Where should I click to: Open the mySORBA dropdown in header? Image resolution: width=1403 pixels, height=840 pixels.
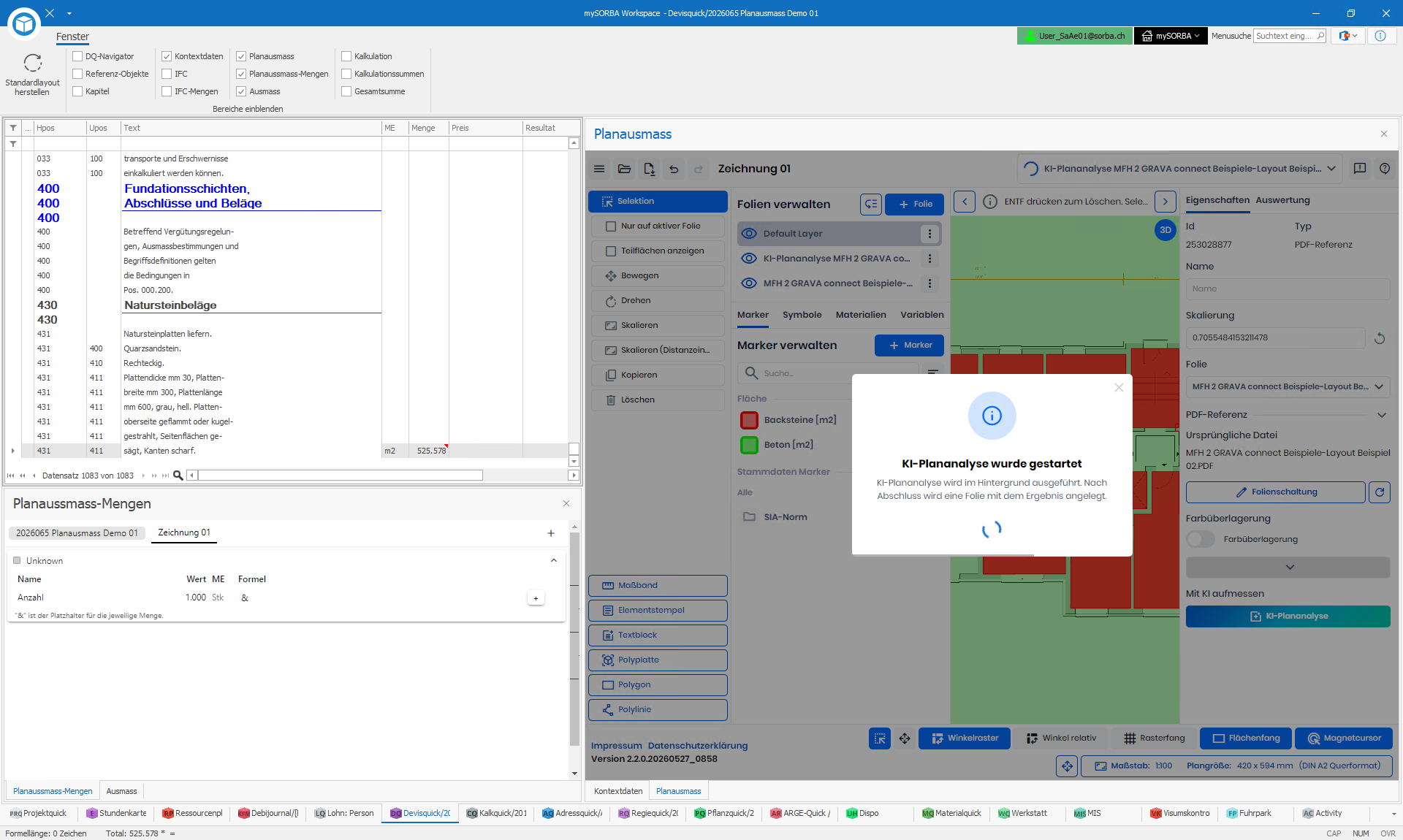coord(1171,36)
